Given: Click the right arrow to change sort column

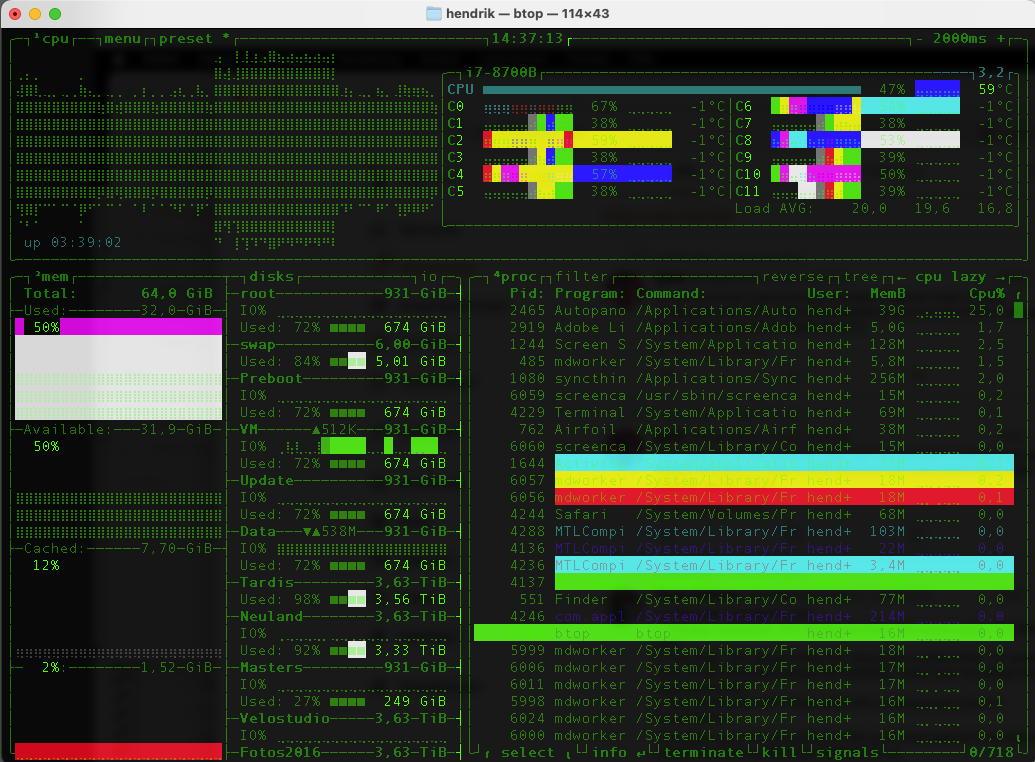Looking at the screenshot, I should (x=999, y=277).
